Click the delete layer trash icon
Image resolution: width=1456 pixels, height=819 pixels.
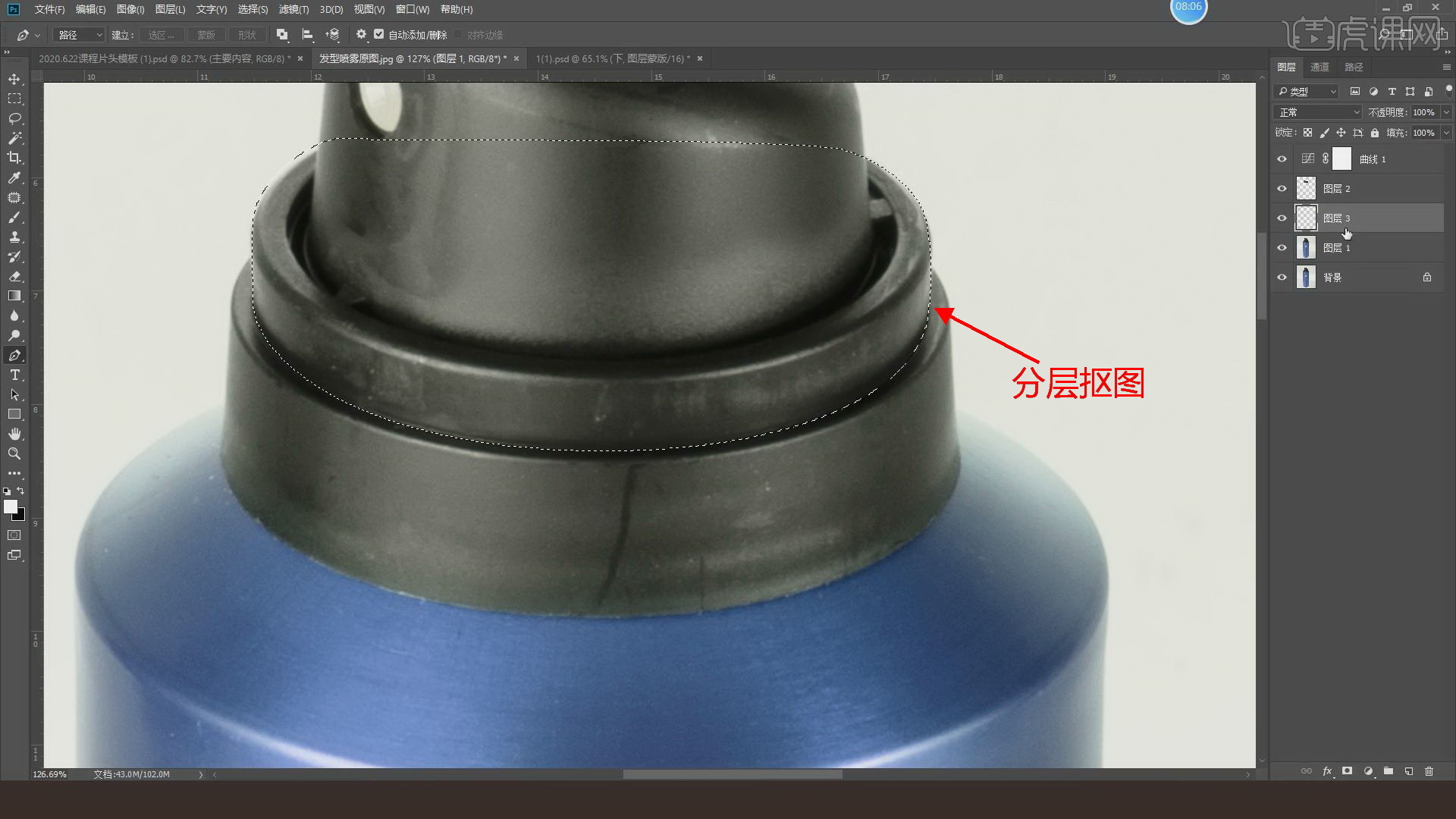point(1429,771)
